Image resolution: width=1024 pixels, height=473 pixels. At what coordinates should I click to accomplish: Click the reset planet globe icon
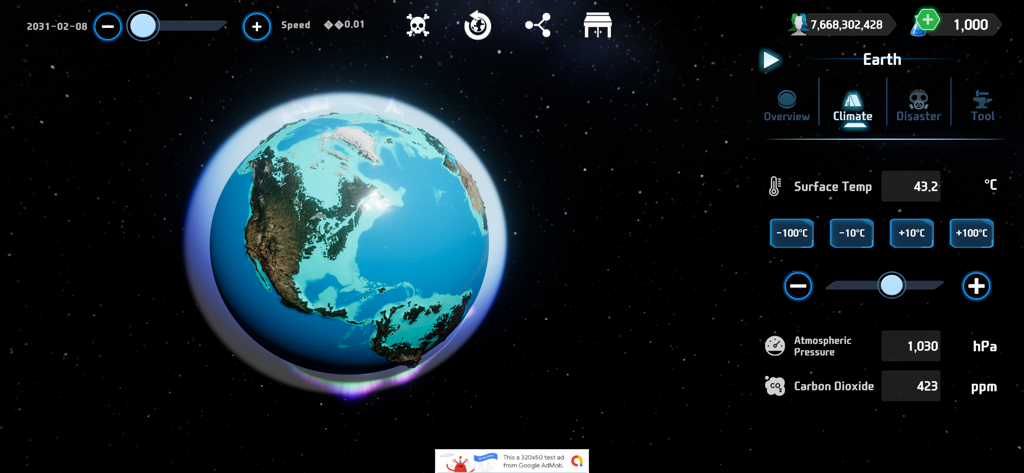pyautogui.click(x=477, y=26)
